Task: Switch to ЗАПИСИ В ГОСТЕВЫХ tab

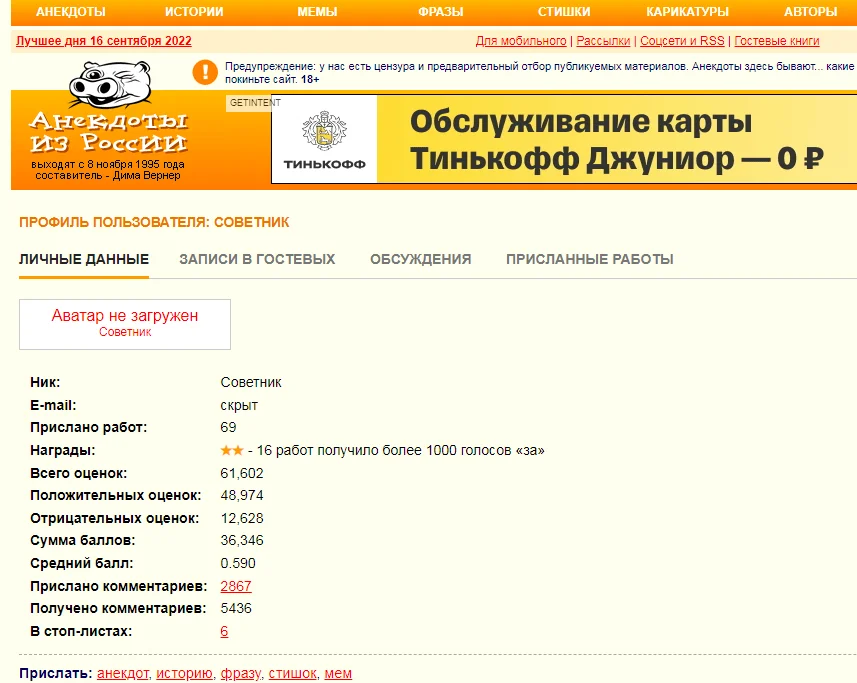Action: coord(257,259)
